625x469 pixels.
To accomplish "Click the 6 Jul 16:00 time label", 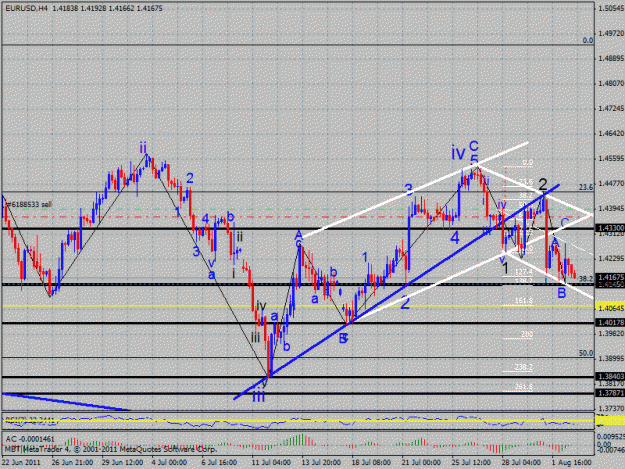I will click(219, 462).
